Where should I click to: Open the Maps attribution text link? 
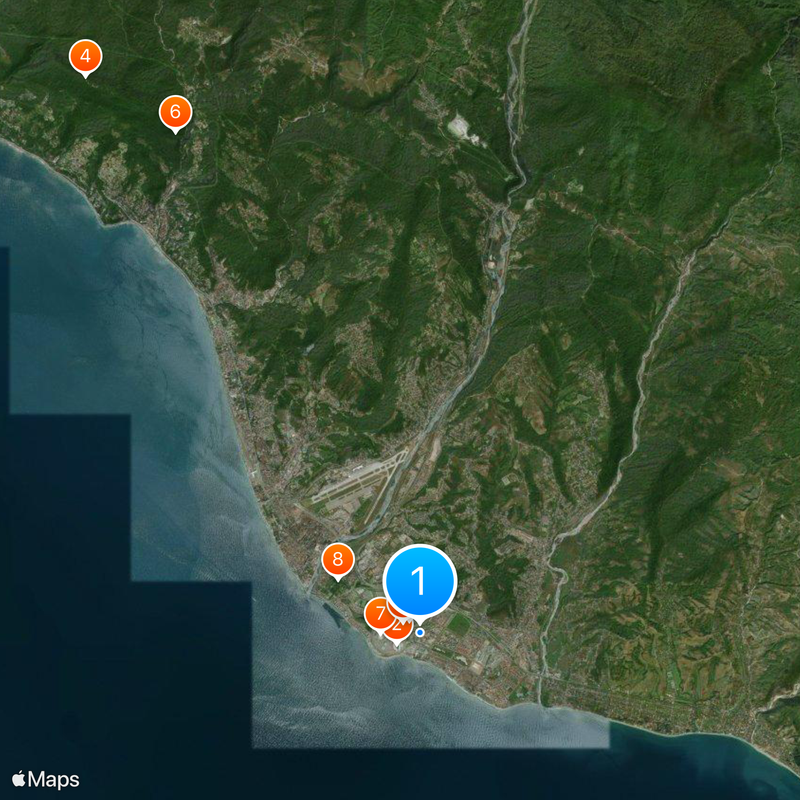(x=54, y=780)
